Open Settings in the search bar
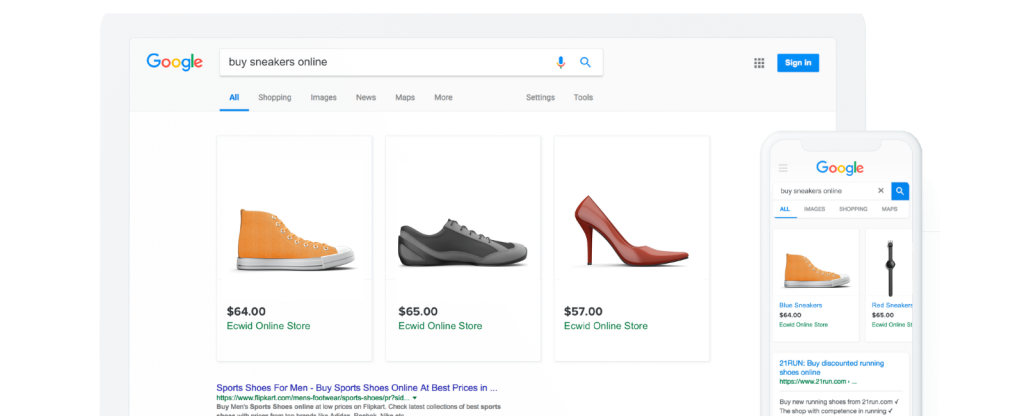Screen dimensions: 1024x416 pyautogui.click(x=540, y=97)
